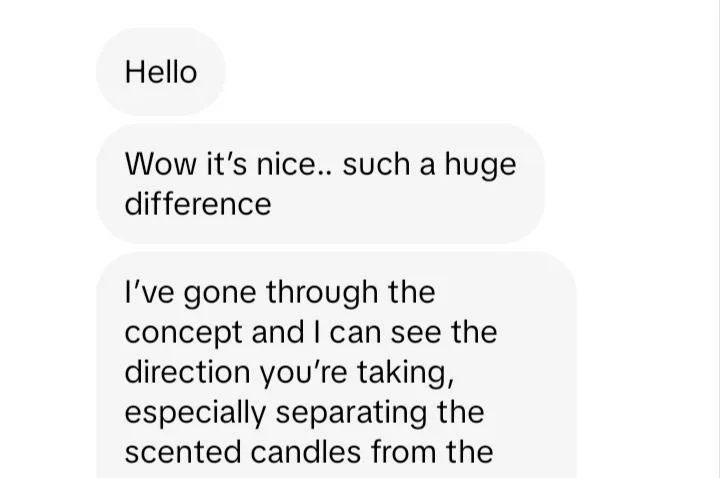720x478 pixels.
Task: Click the word "candles" in third message
Action: pos(306,451)
